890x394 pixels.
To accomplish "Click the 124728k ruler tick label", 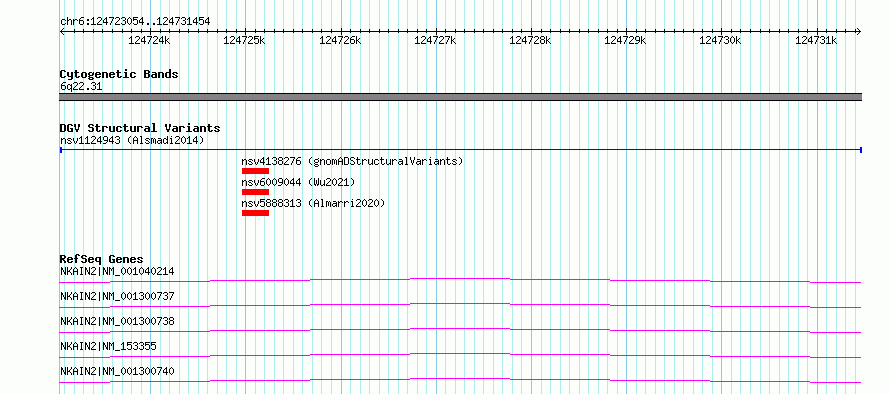I will coord(530,40).
